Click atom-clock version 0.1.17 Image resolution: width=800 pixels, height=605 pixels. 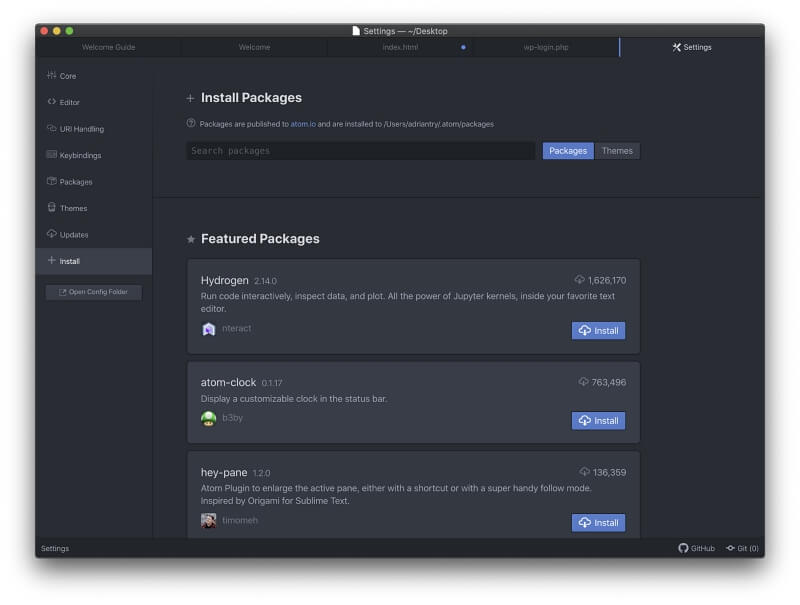[272, 383]
